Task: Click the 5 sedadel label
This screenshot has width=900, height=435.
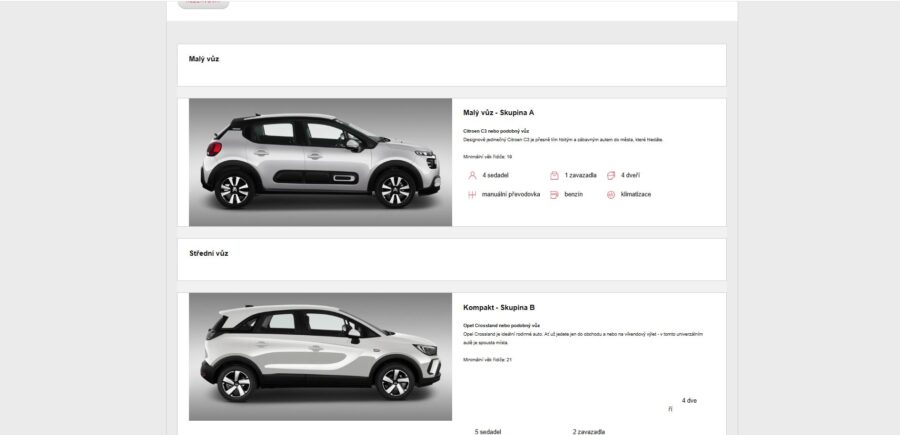Action: [x=488, y=432]
